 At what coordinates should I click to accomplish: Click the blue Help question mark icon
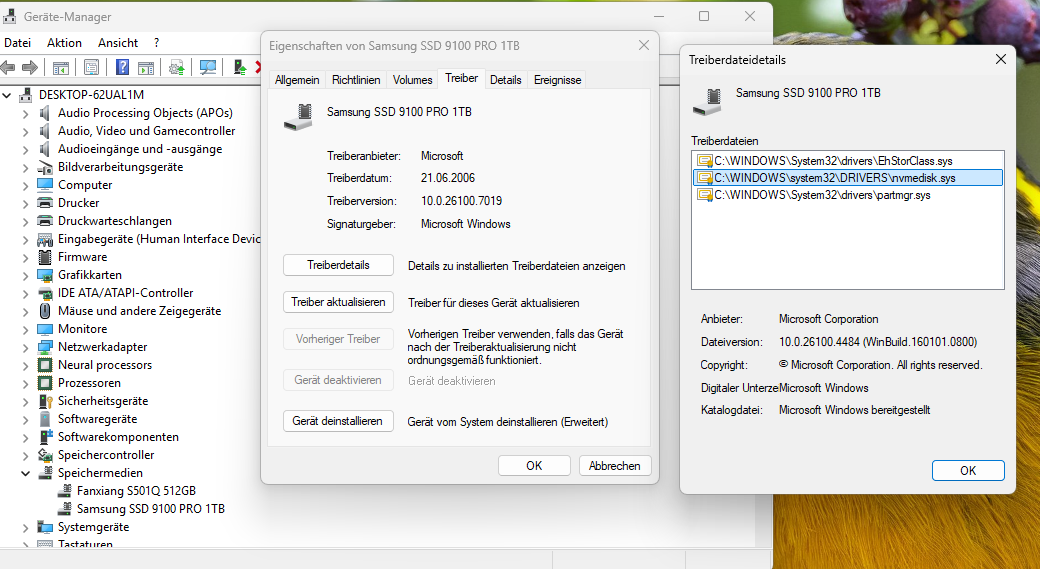coord(123,67)
